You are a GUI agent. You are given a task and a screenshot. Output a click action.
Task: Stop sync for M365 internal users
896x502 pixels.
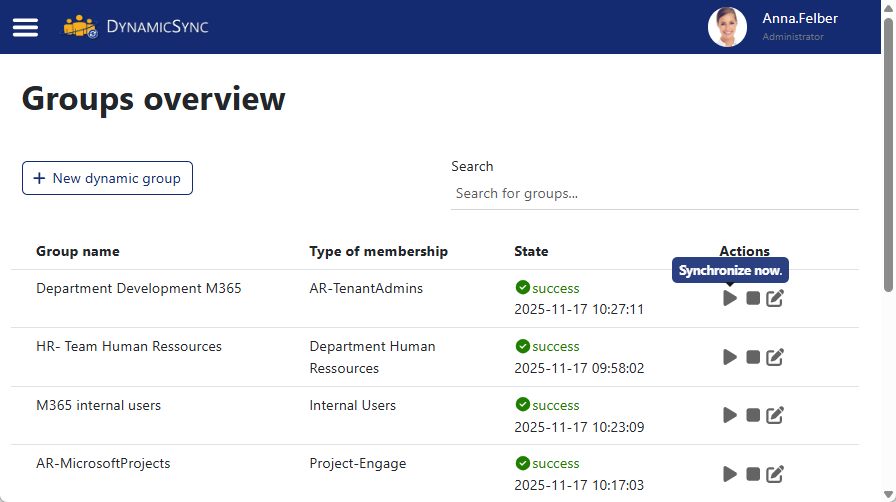pyautogui.click(x=753, y=415)
